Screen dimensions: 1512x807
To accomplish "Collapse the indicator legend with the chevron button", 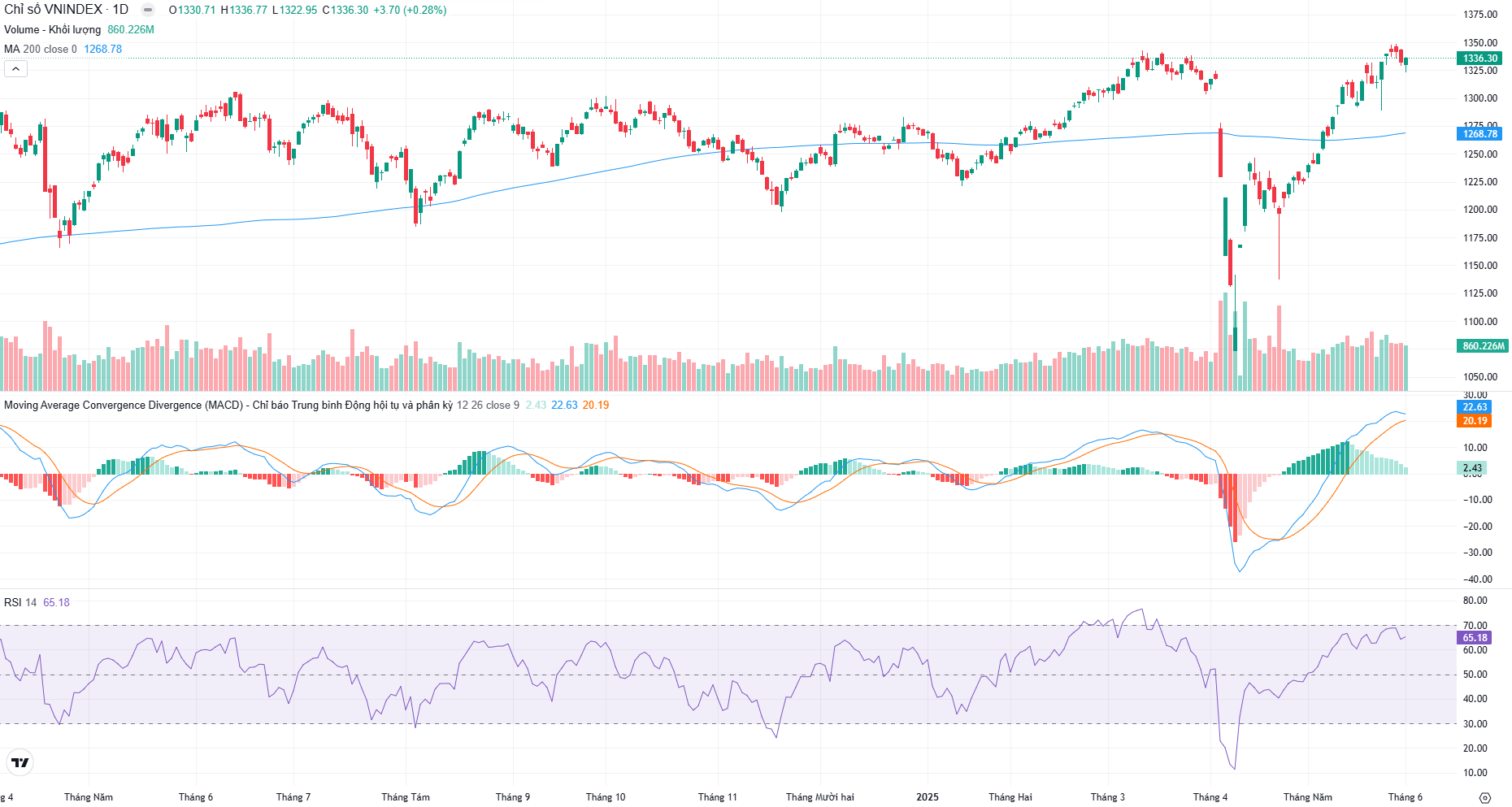I will [x=15, y=69].
